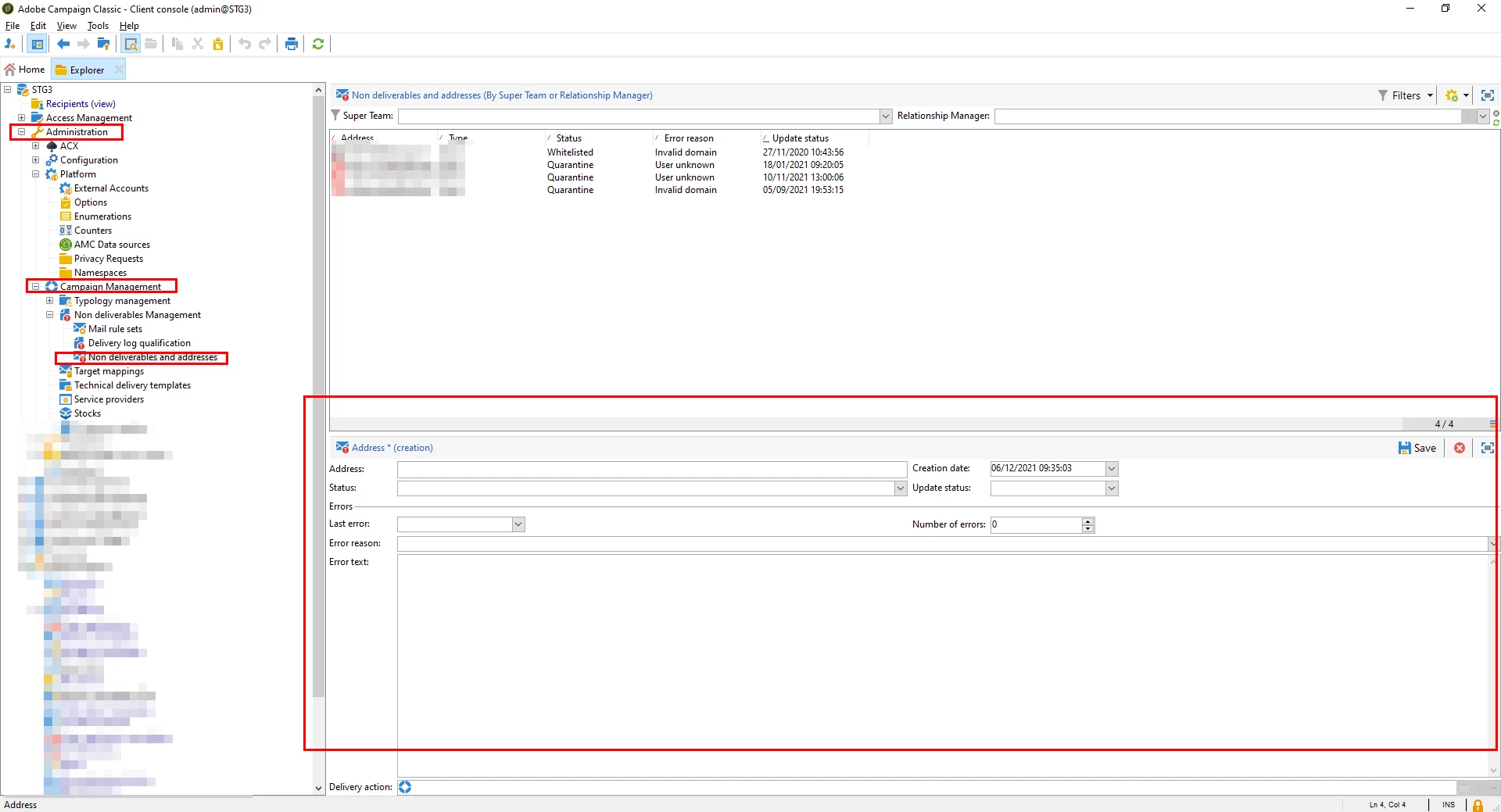Collapse the Administration node
Image resolution: width=1501 pixels, height=812 pixels.
[x=22, y=132]
